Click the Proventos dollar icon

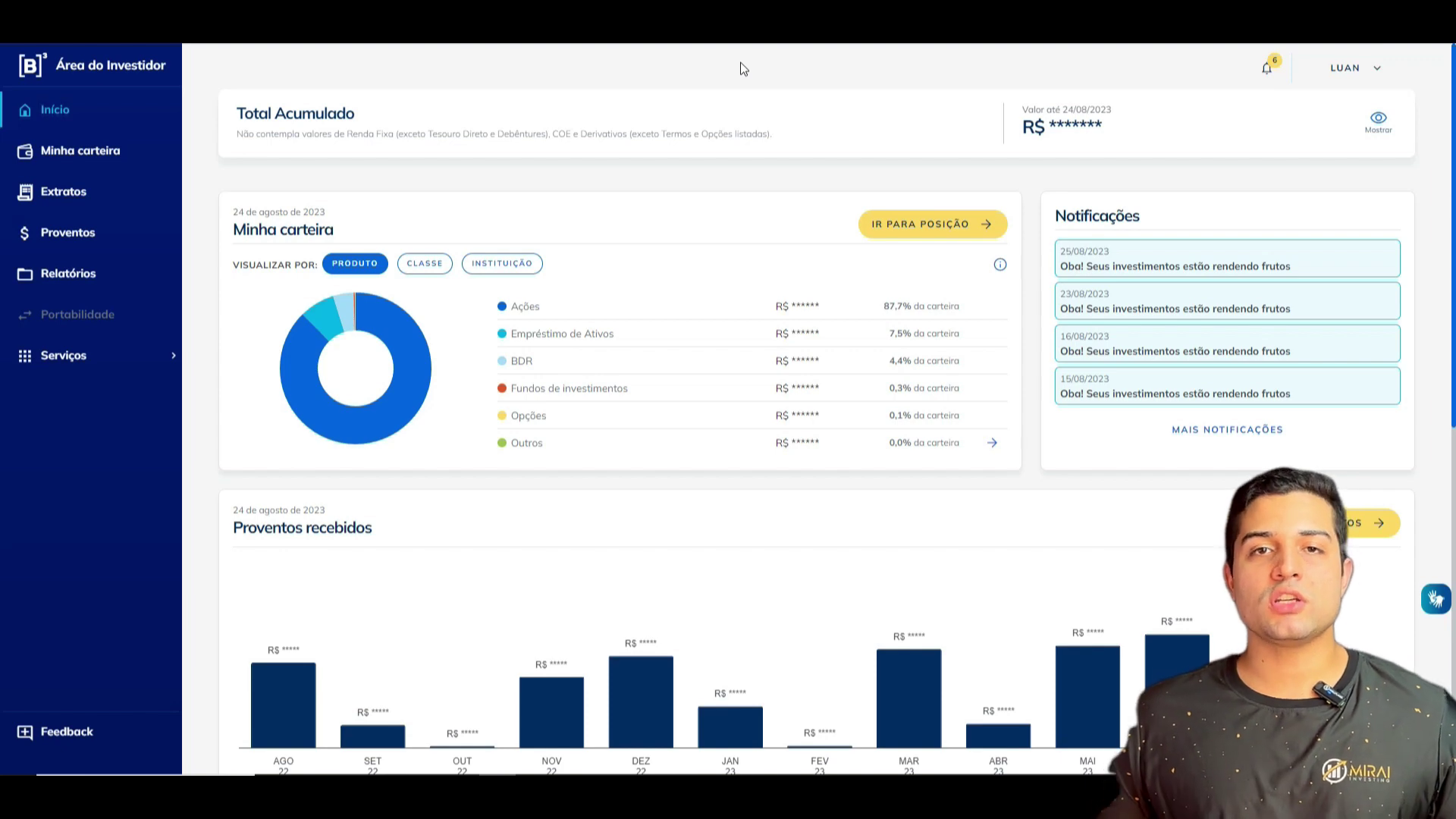(x=25, y=233)
